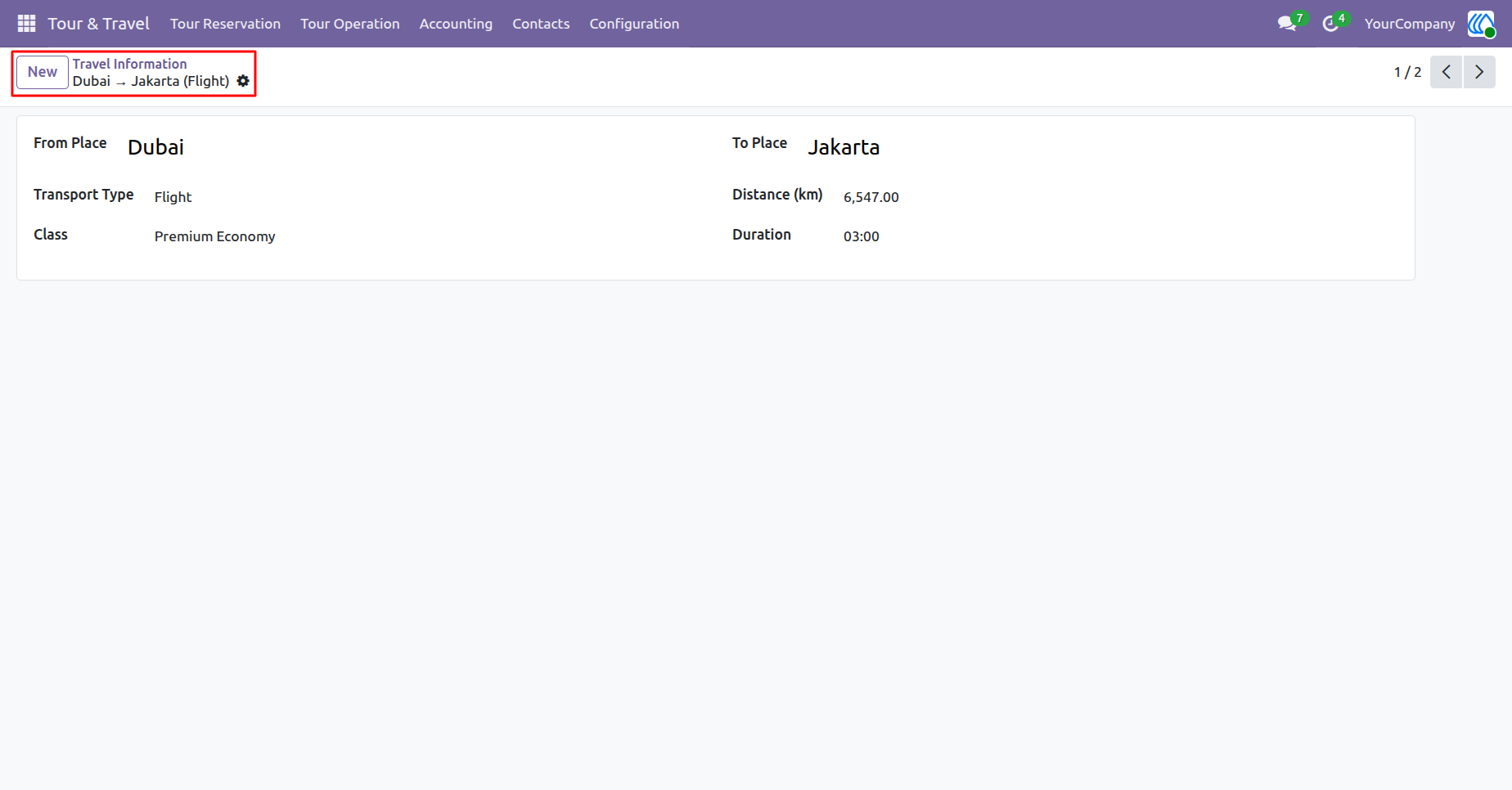This screenshot has height=790, width=1512.
Task: Go to previous record arrow
Action: pyautogui.click(x=1446, y=72)
